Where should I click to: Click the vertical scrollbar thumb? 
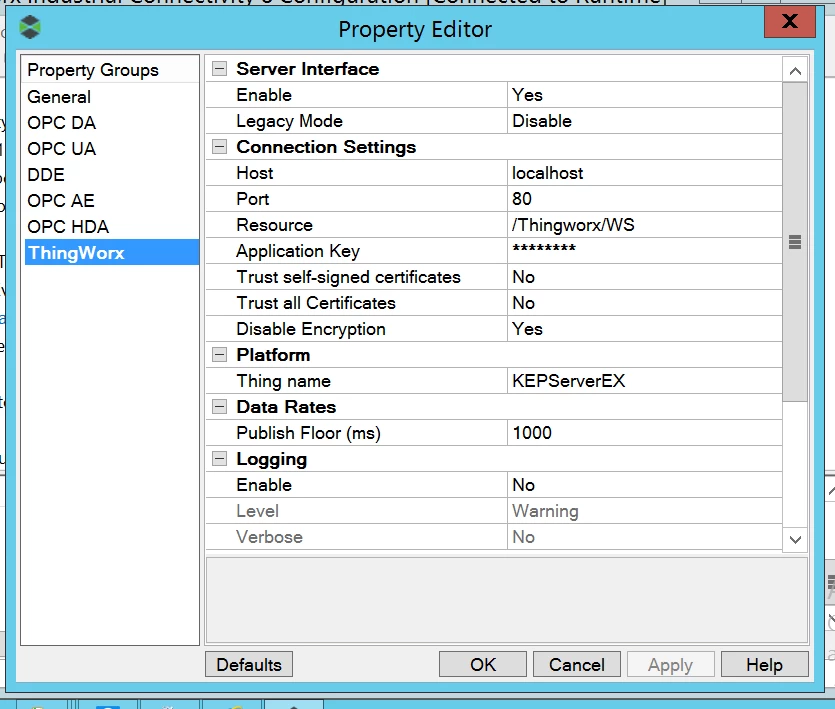click(x=795, y=242)
